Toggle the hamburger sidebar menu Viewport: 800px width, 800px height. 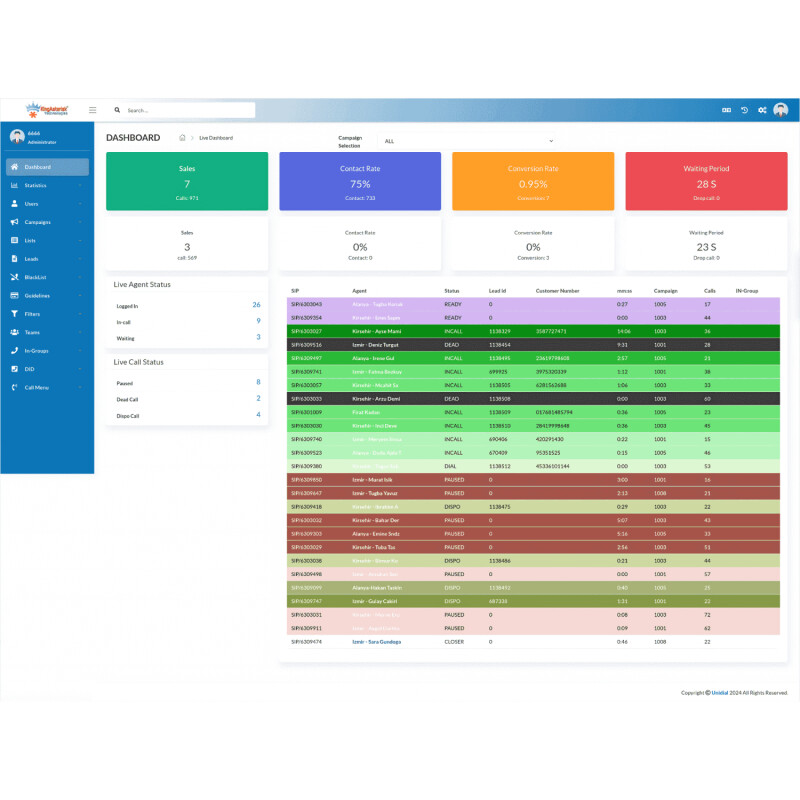coord(92,110)
